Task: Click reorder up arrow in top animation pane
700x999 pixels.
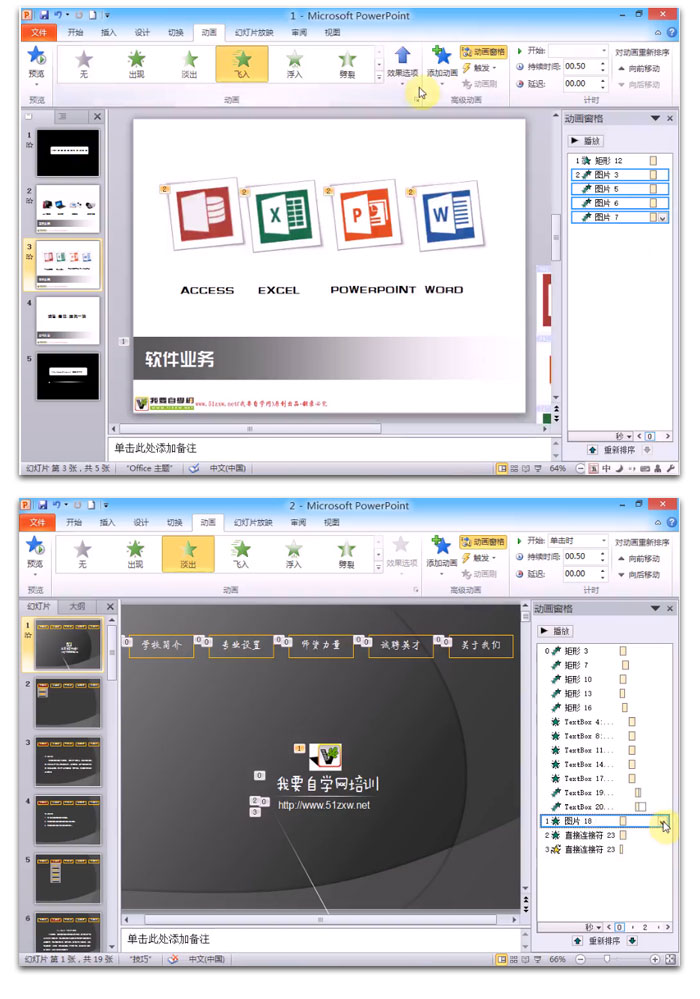Action: pyautogui.click(x=592, y=450)
